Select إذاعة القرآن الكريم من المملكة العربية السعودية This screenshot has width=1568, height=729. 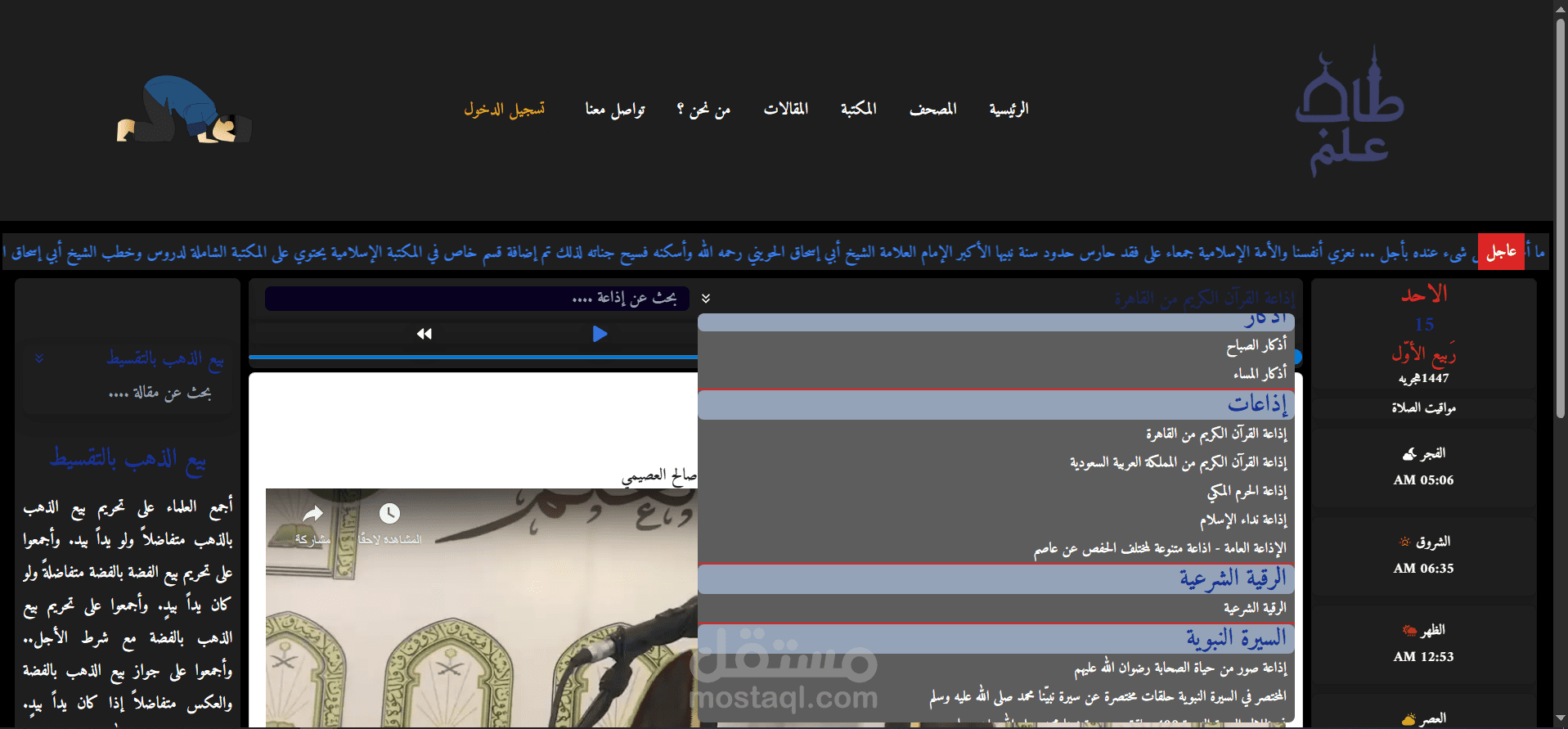click(x=1179, y=462)
